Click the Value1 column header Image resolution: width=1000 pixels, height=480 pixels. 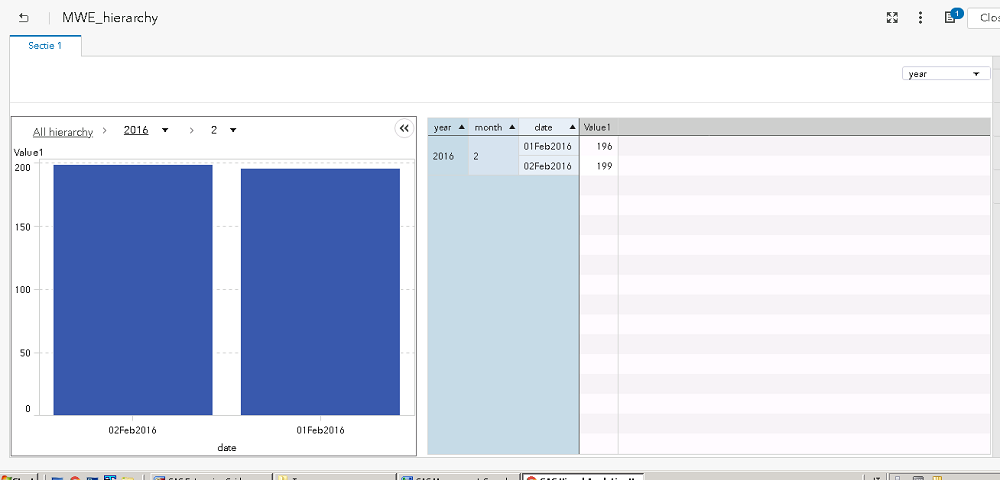click(x=597, y=127)
